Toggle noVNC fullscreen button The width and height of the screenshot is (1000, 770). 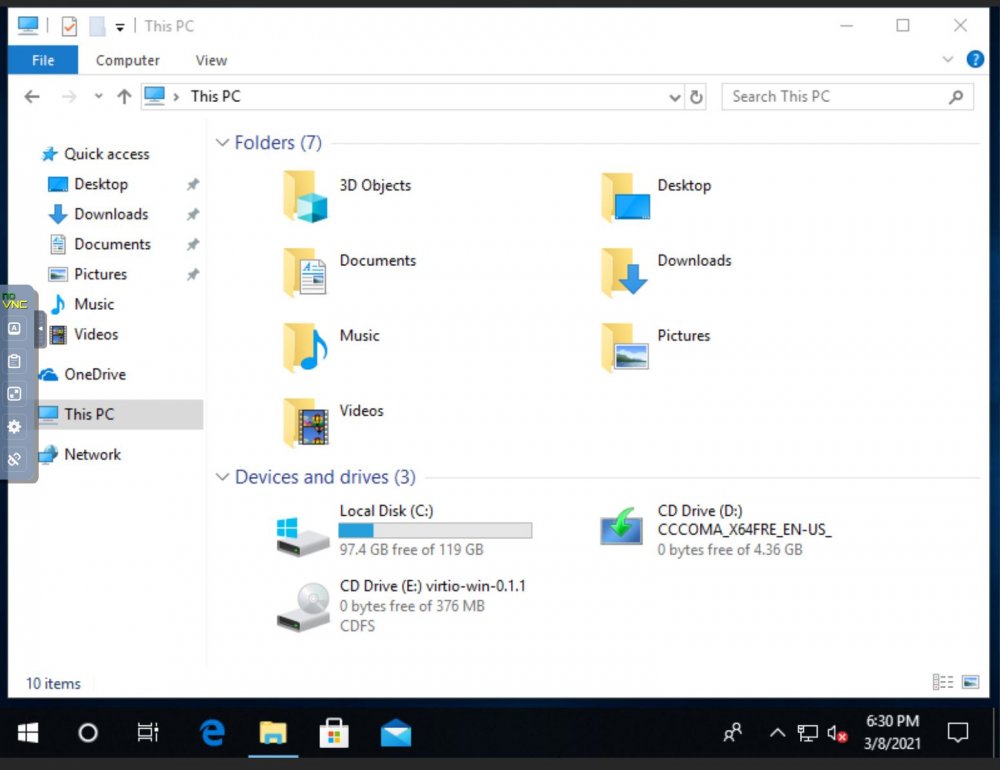coord(14,394)
